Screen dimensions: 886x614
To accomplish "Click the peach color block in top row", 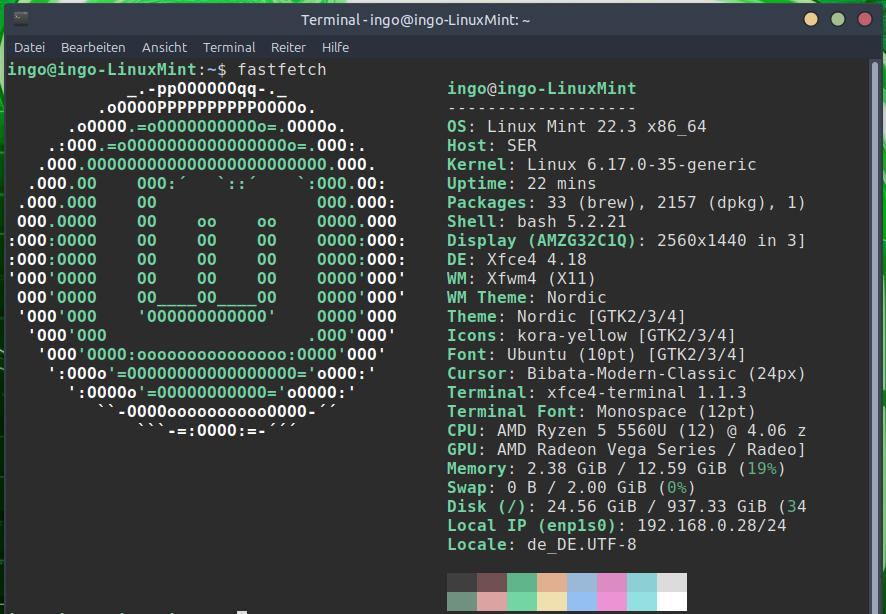I will (x=551, y=582).
